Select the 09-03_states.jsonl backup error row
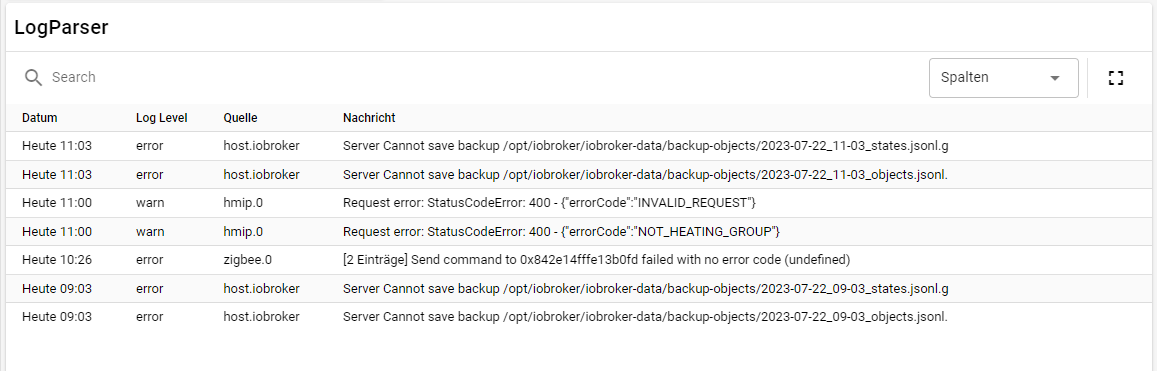The width and height of the screenshot is (1157, 371). 578,288
